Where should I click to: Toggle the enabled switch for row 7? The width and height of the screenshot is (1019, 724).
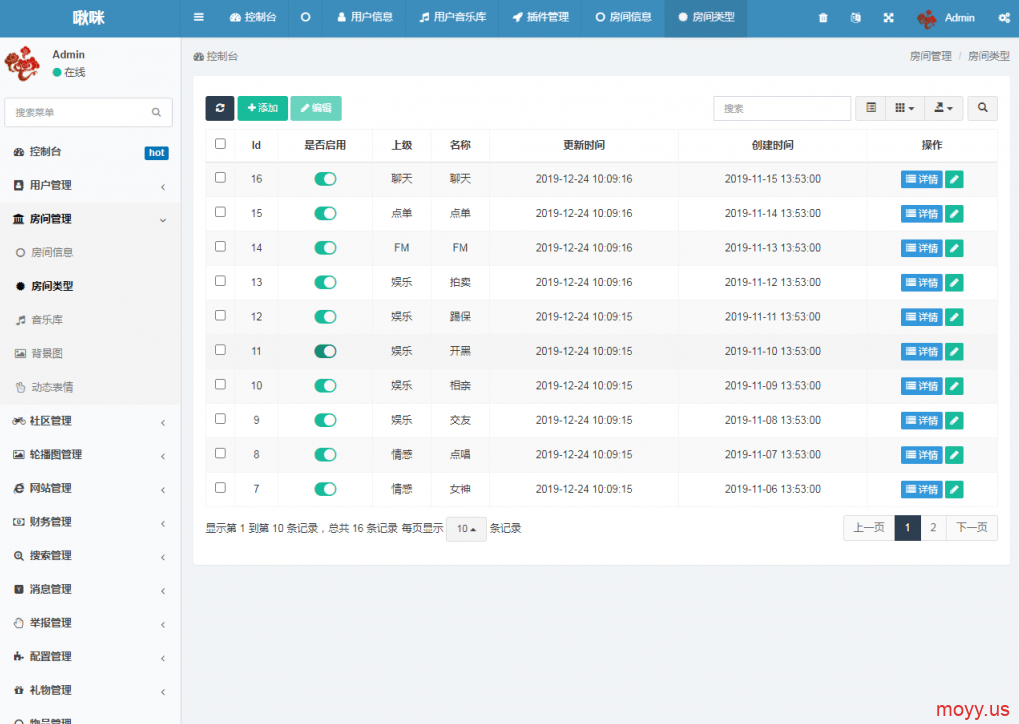pos(325,489)
